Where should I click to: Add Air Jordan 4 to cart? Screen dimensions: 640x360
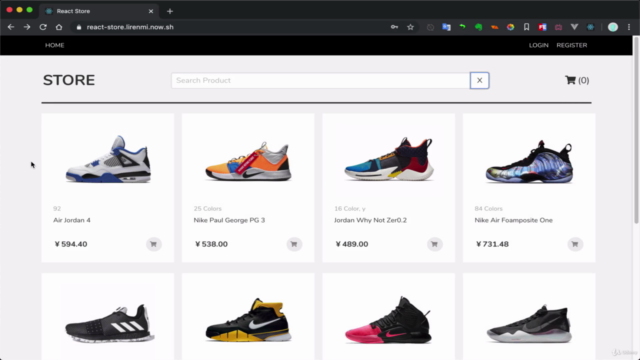153,244
